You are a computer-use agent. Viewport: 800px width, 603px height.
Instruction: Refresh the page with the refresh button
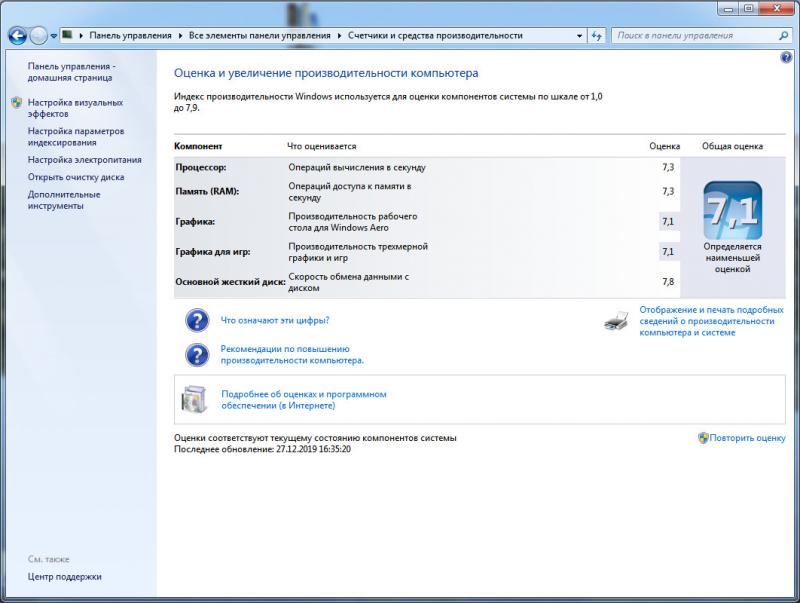pos(596,36)
